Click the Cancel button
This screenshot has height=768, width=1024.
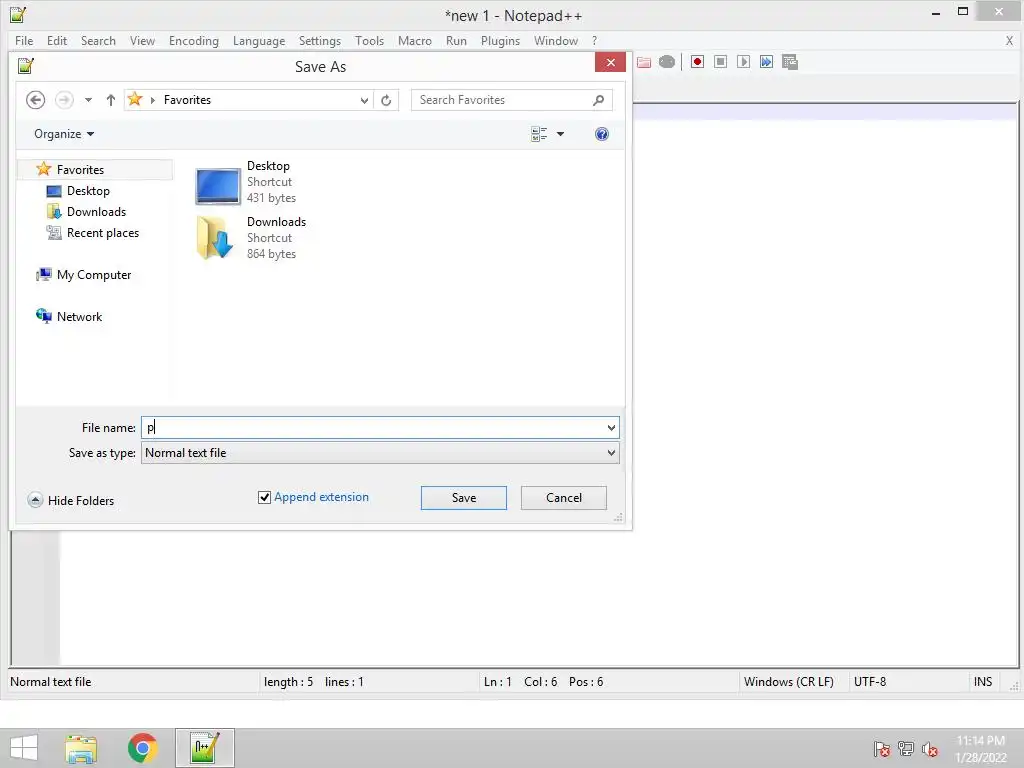click(x=564, y=498)
